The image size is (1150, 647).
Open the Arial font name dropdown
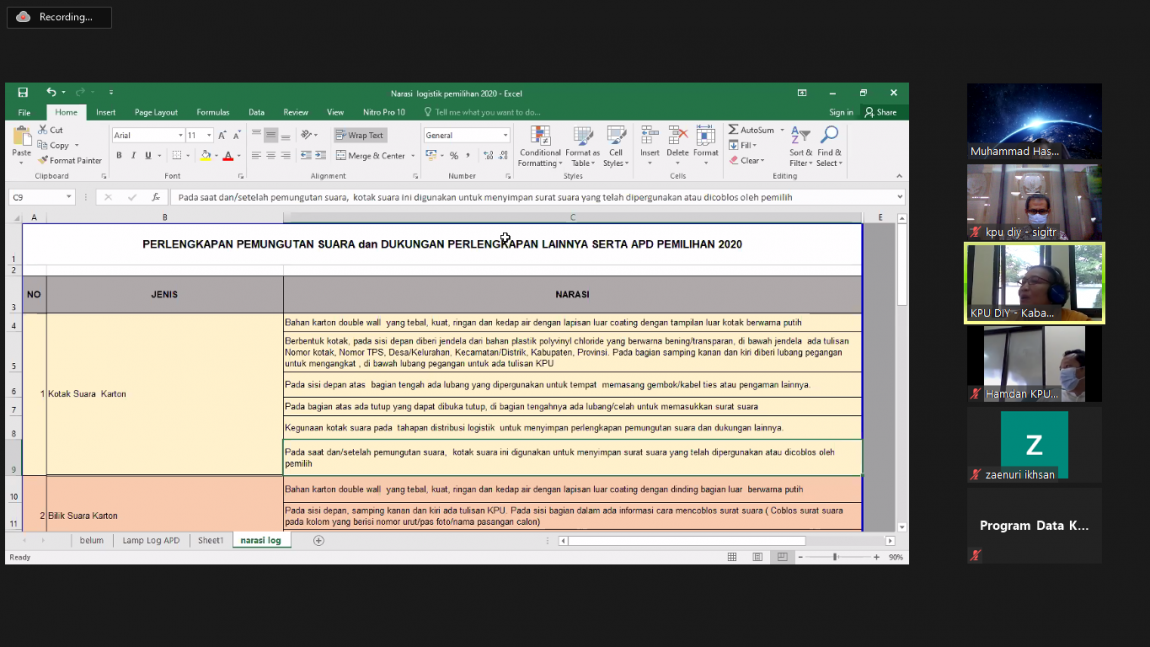(x=180, y=135)
